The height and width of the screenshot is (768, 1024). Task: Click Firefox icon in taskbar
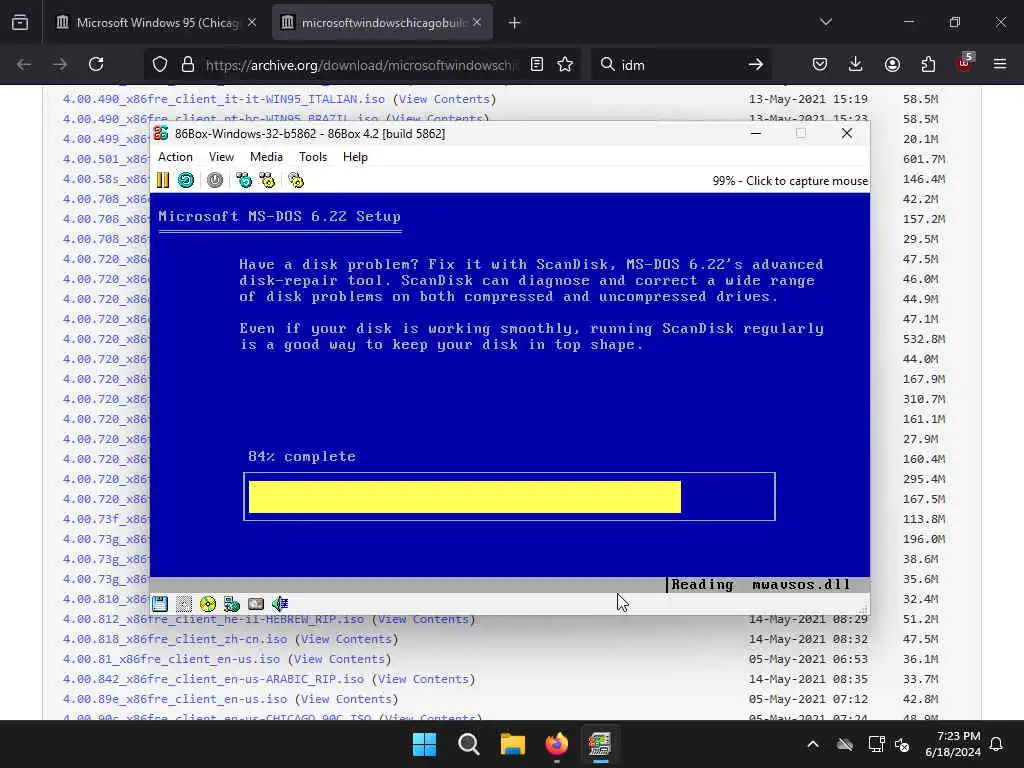click(x=556, y=744)
